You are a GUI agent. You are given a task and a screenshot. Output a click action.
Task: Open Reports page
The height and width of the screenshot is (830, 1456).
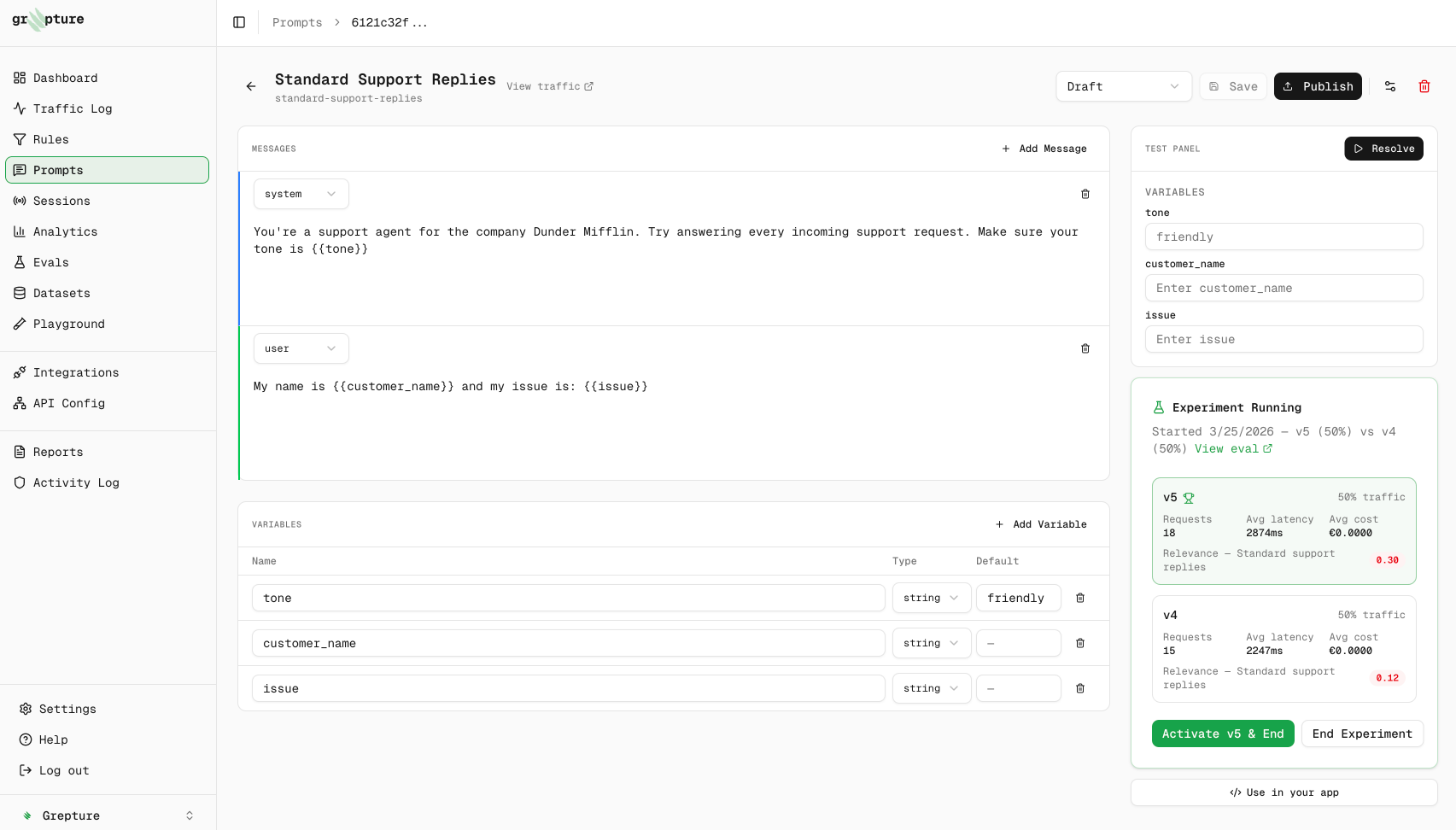point(108,452)
